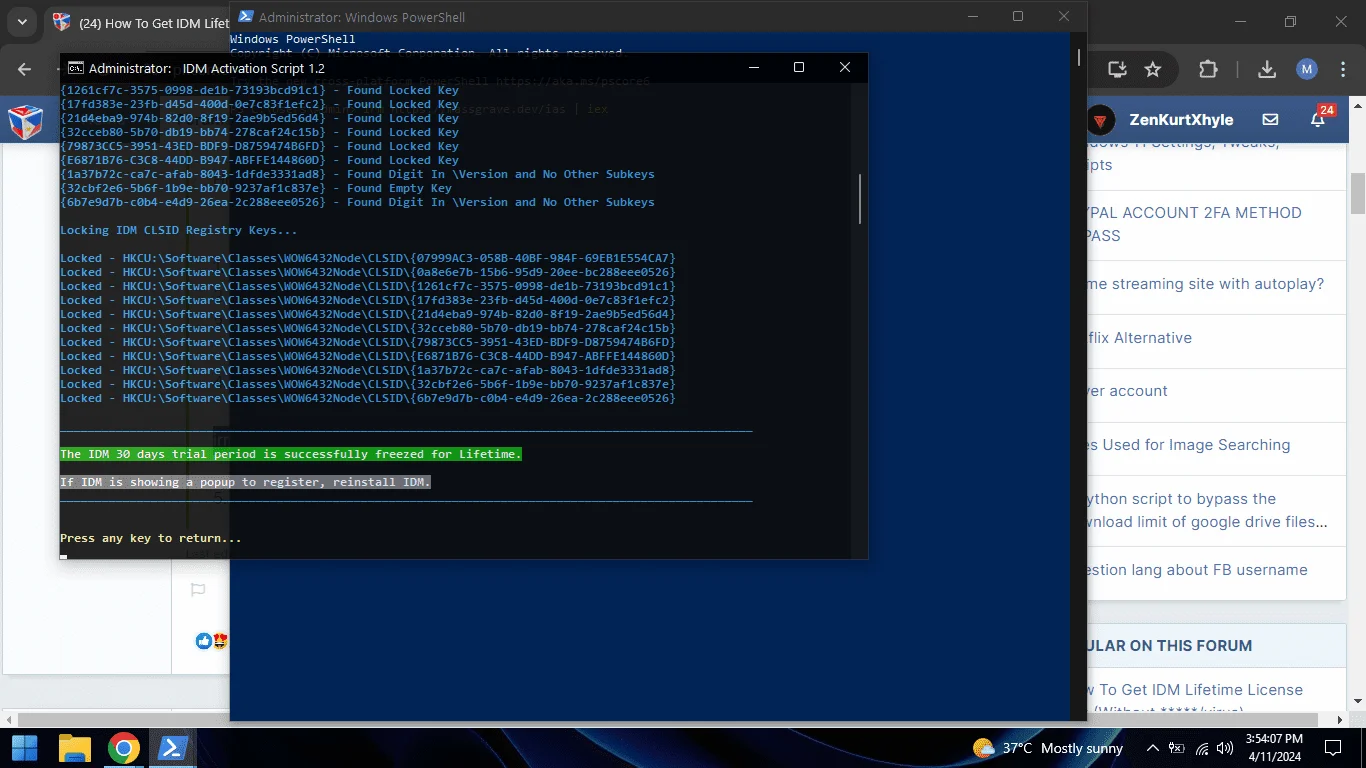Open the ZenKurtXhyle user avatar
Viewport: 1366px width, 768px height.
(x=1101, y=120)
